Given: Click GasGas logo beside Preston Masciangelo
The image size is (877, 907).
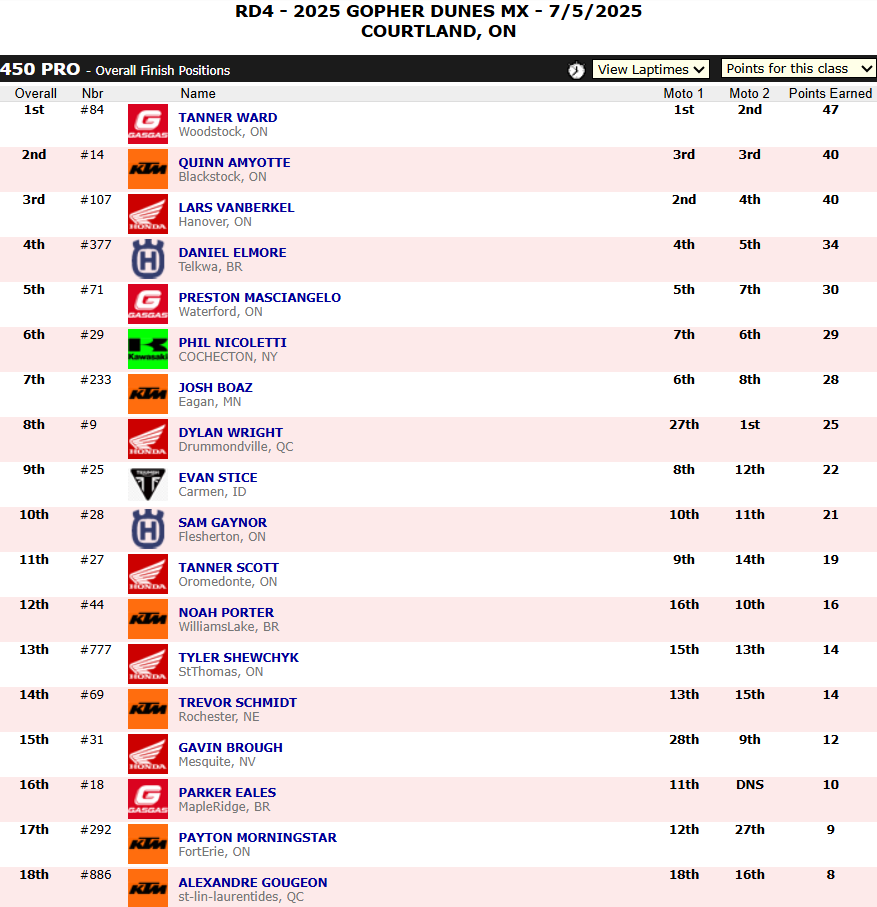Looking at the screenshot, I should (148, 304).
